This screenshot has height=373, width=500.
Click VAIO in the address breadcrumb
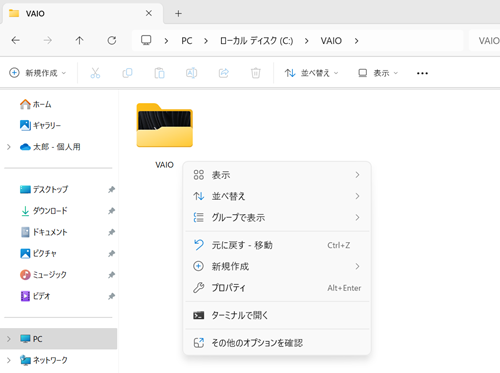point(331,41)
